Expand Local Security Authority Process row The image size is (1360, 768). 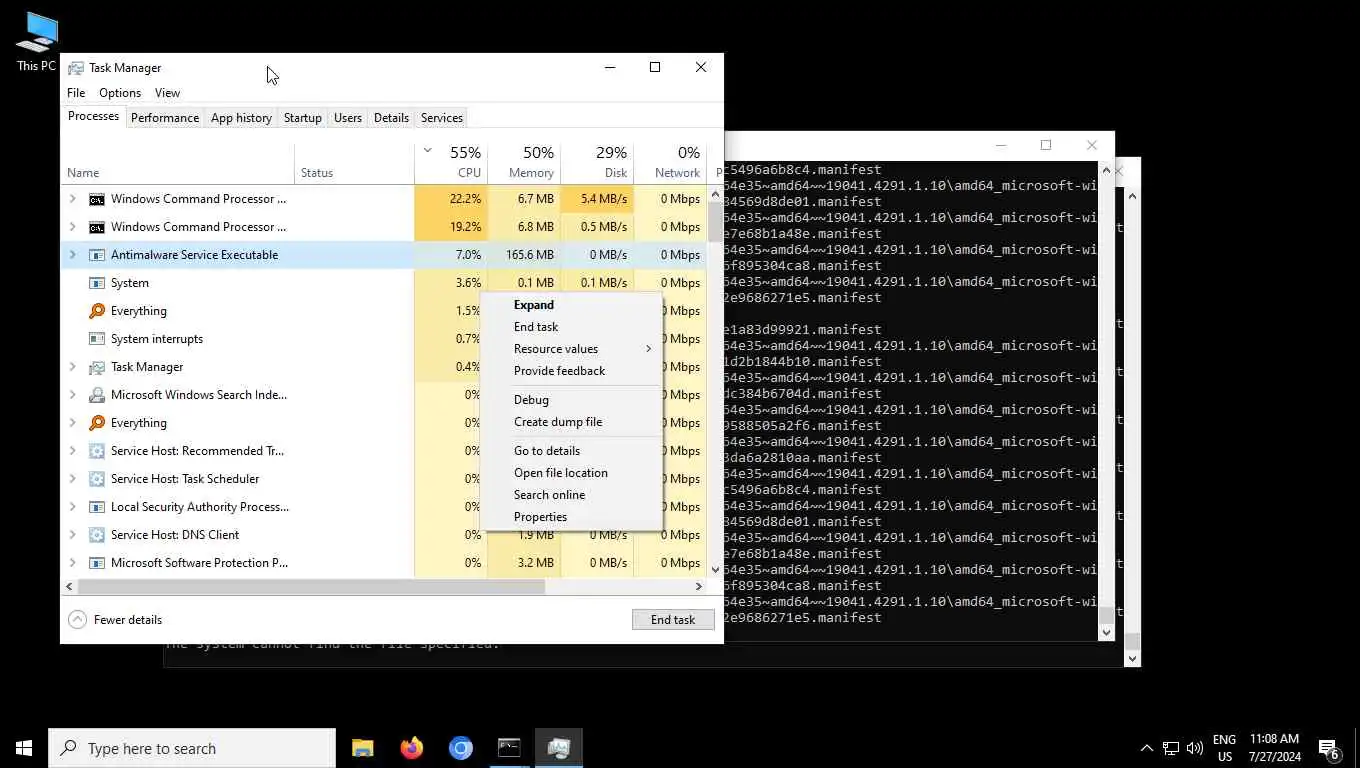point(72,507)
